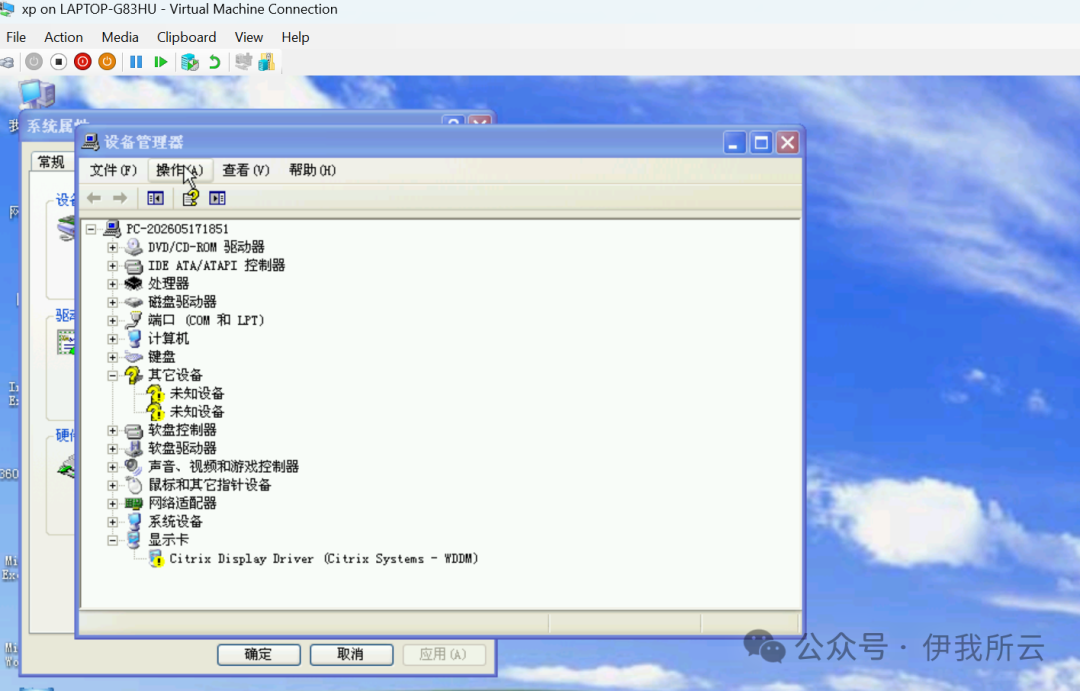The height and width of the screenshot is (691, 1080).
Task: Toggle the show/hide console tree icon
Action: pyautogui.click(x=156, y=198)
